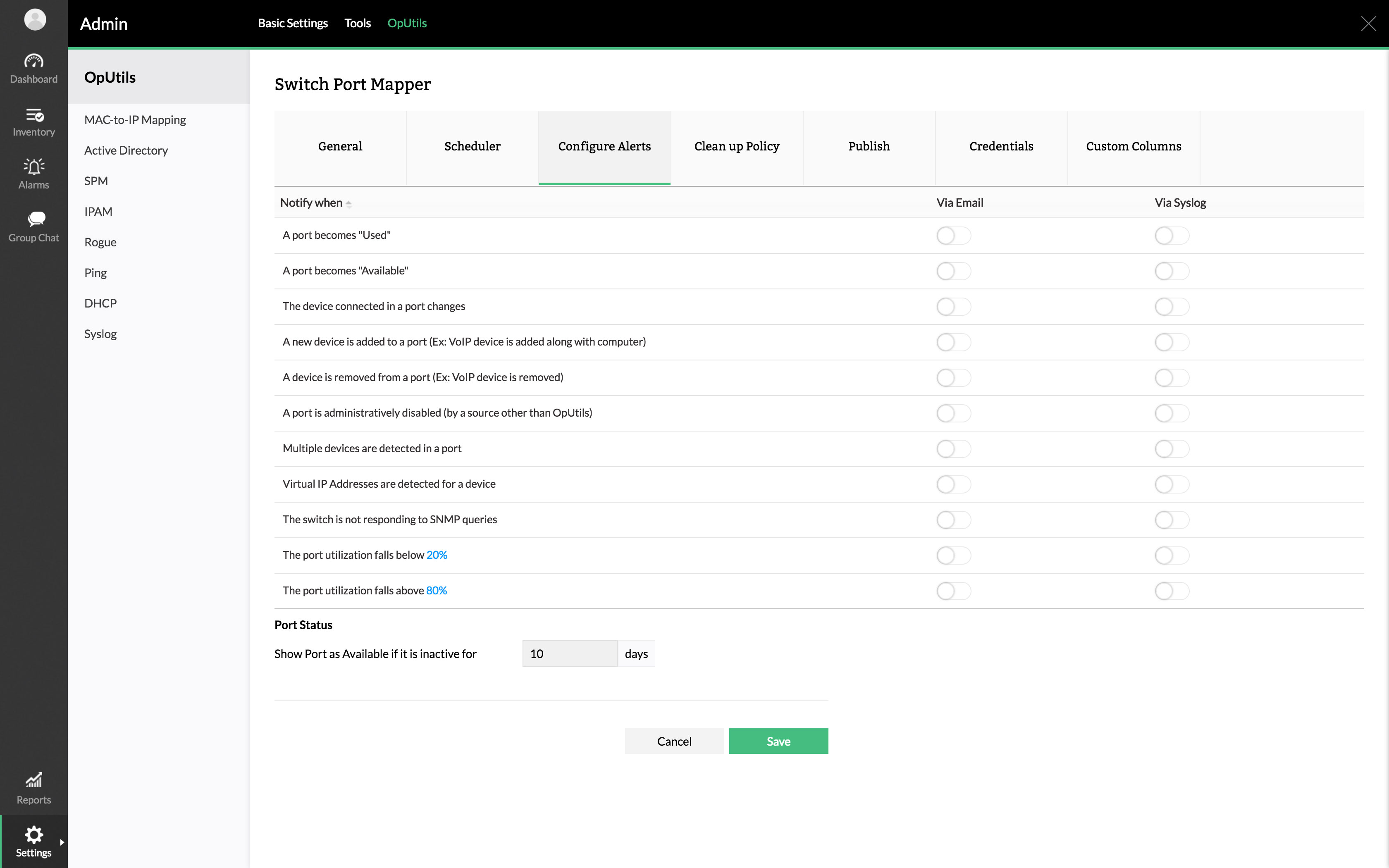1389x868 pixels.
Task: Sort by the Notify when column arrow
Action: click(x=348, y=204)
